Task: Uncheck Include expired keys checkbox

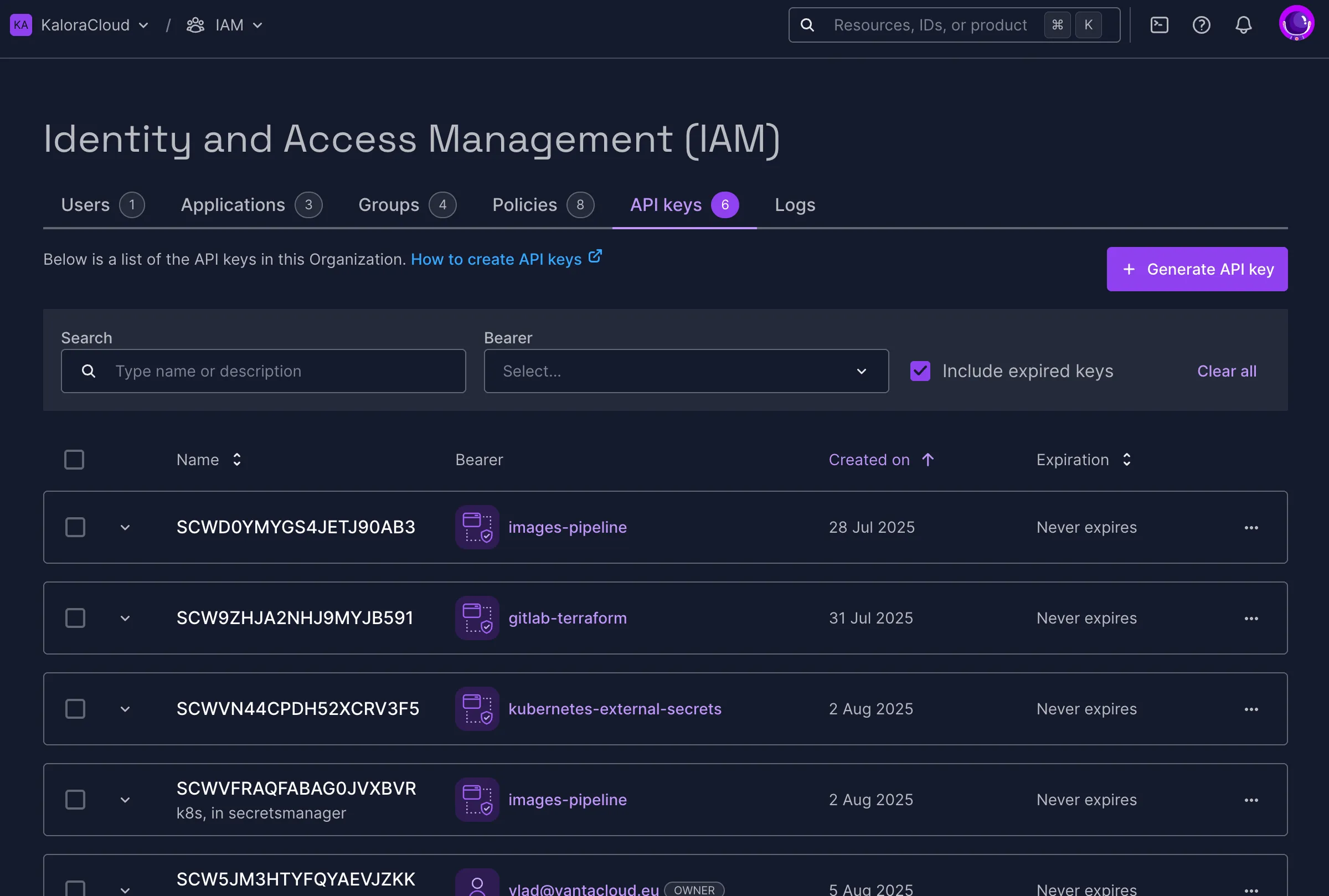Action: coord(920,372)
